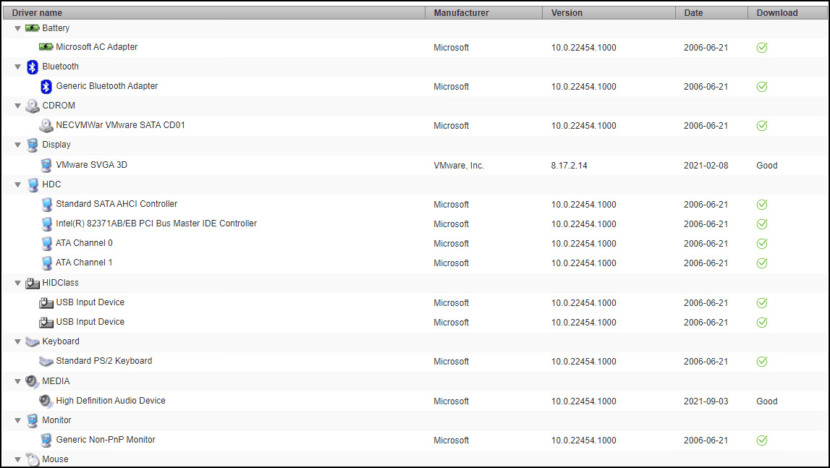This screenshot has height=468, width=830.
Task: Sort by the Date column header
Action: [711, 13]
